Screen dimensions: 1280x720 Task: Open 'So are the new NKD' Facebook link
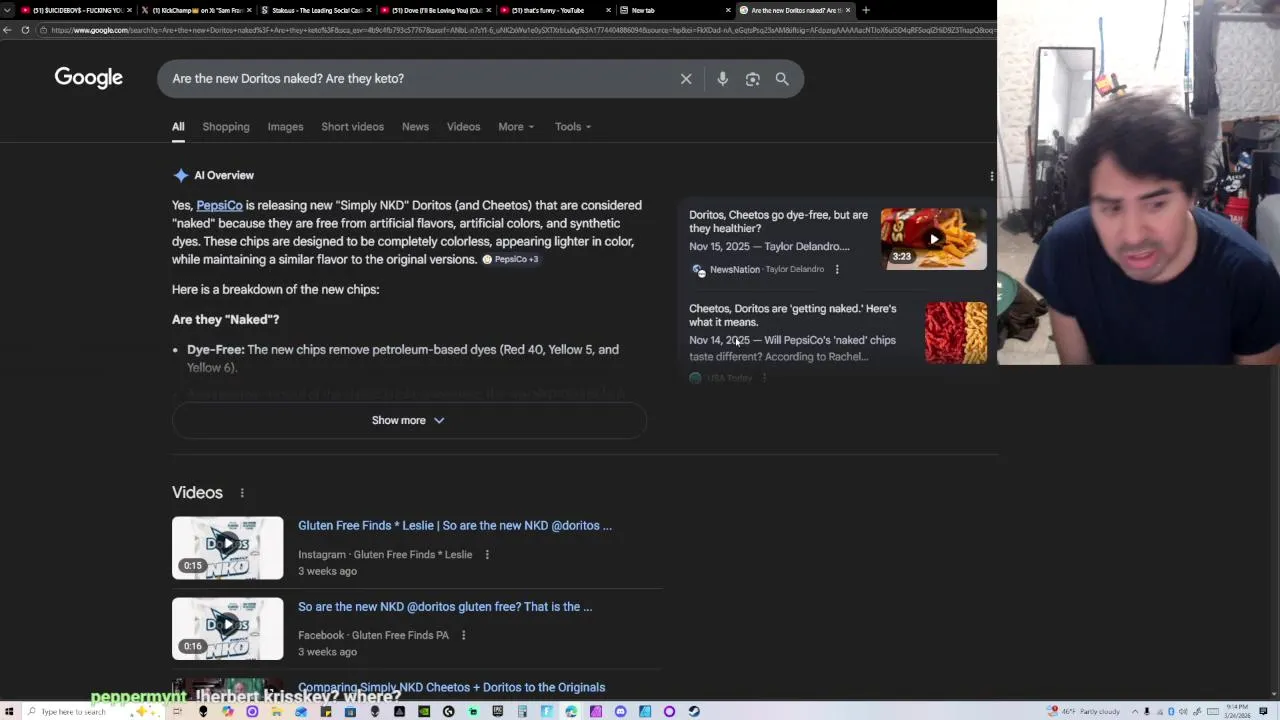point(445,607)
